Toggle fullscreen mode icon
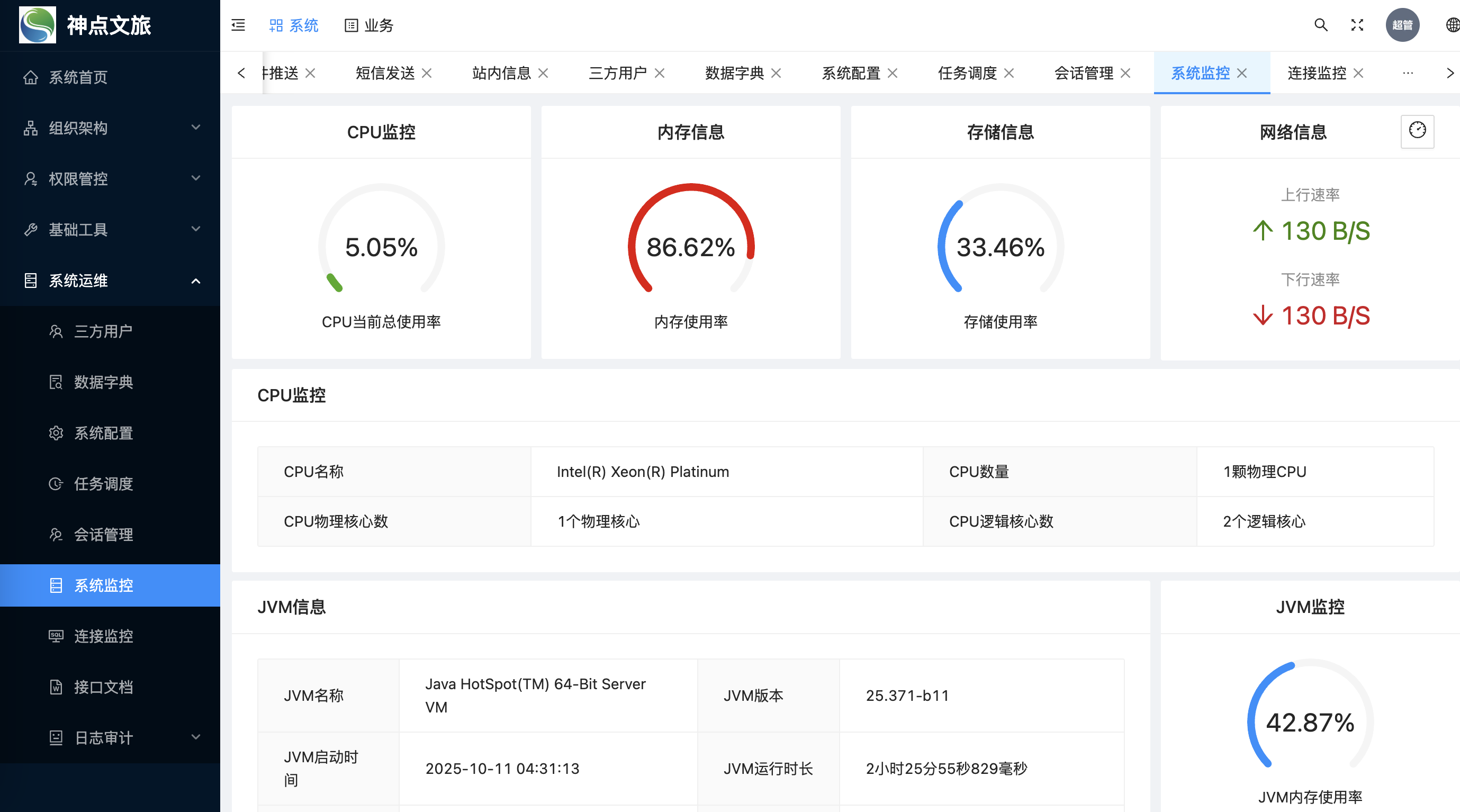This screenshot has width=1460, height=812. pos(1357,25)
